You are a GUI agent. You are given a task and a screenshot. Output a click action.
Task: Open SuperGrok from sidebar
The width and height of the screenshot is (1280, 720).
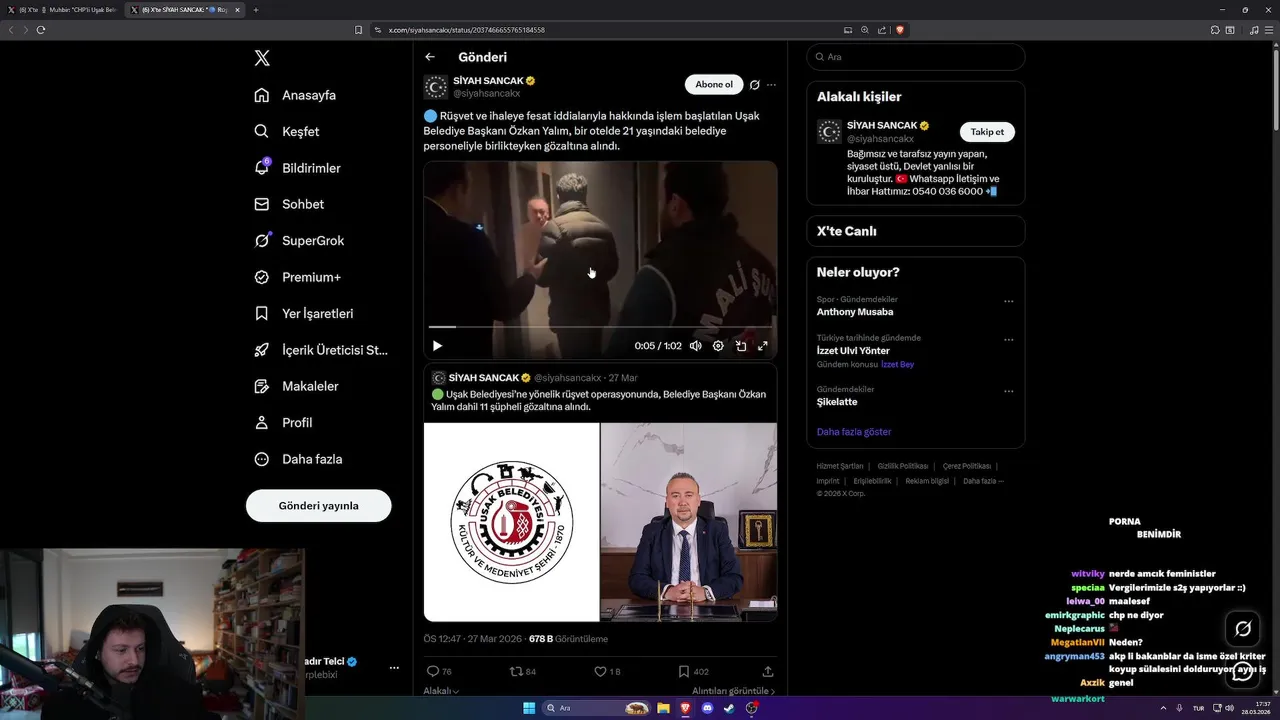(x=299, y=240)
